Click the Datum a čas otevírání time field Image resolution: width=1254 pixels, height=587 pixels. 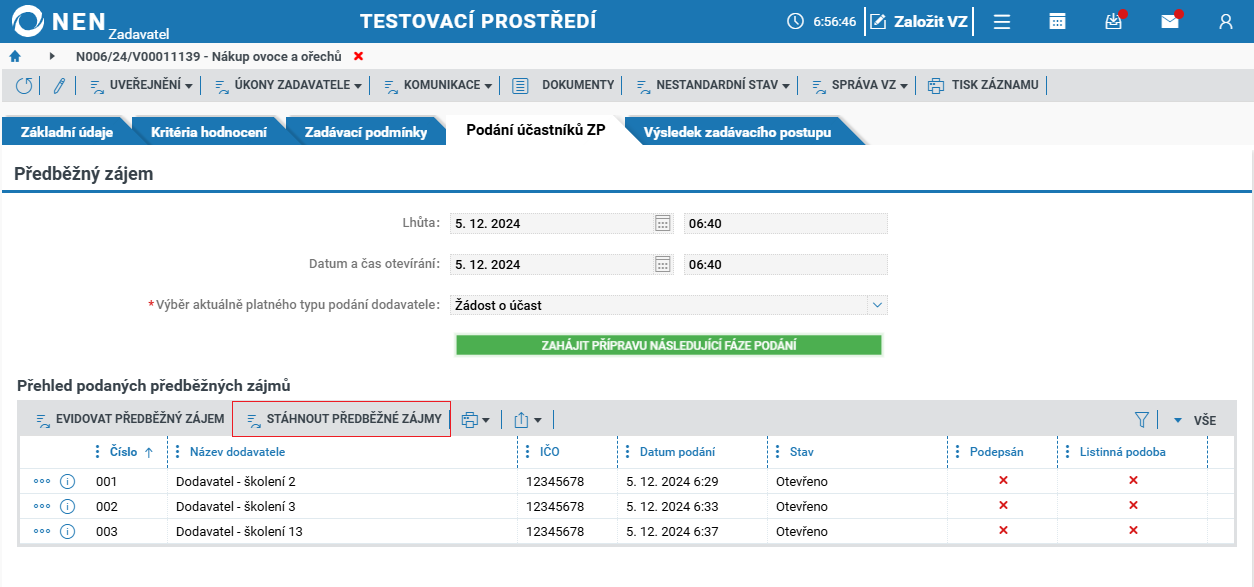(786, 265)
